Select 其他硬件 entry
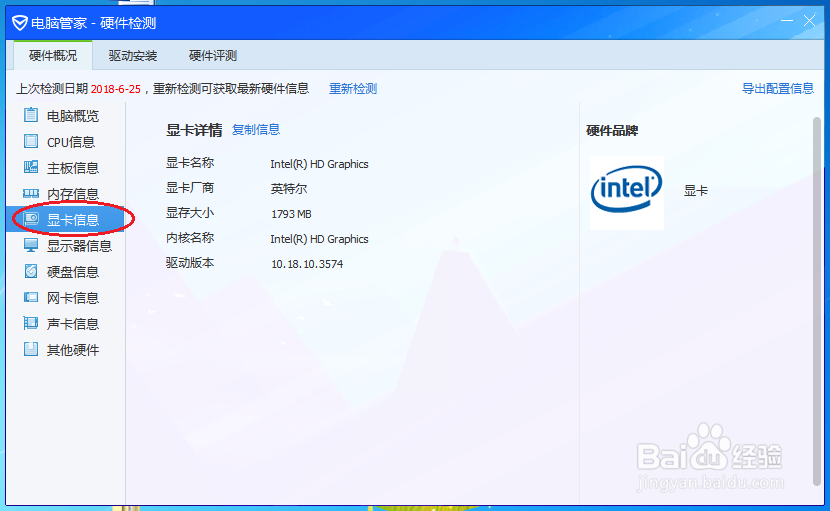830x511 pixels. click(65, 349)
